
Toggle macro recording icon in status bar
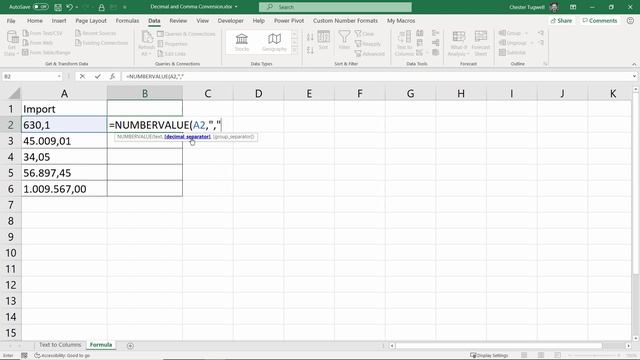[x=24, y=356]
